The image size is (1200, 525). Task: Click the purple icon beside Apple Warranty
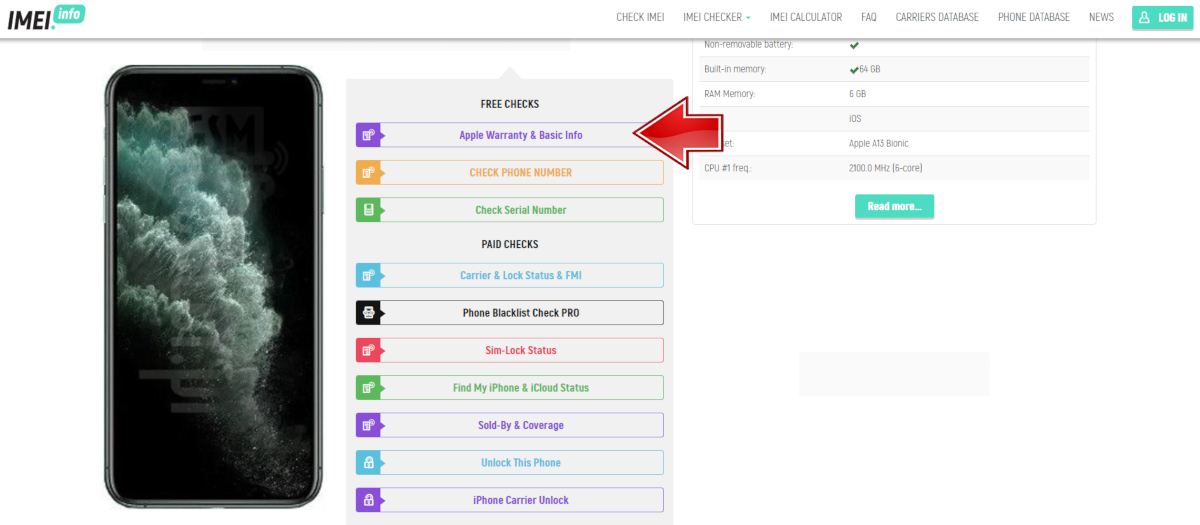click(x=368, y=135)
